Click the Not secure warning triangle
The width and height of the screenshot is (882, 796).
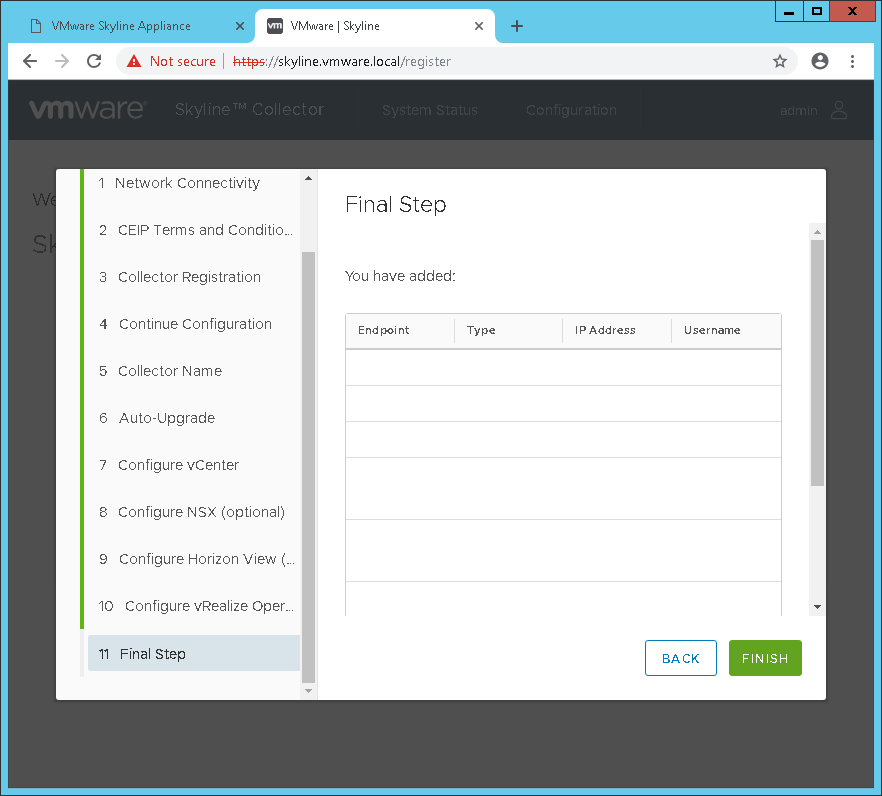point(134,61)
